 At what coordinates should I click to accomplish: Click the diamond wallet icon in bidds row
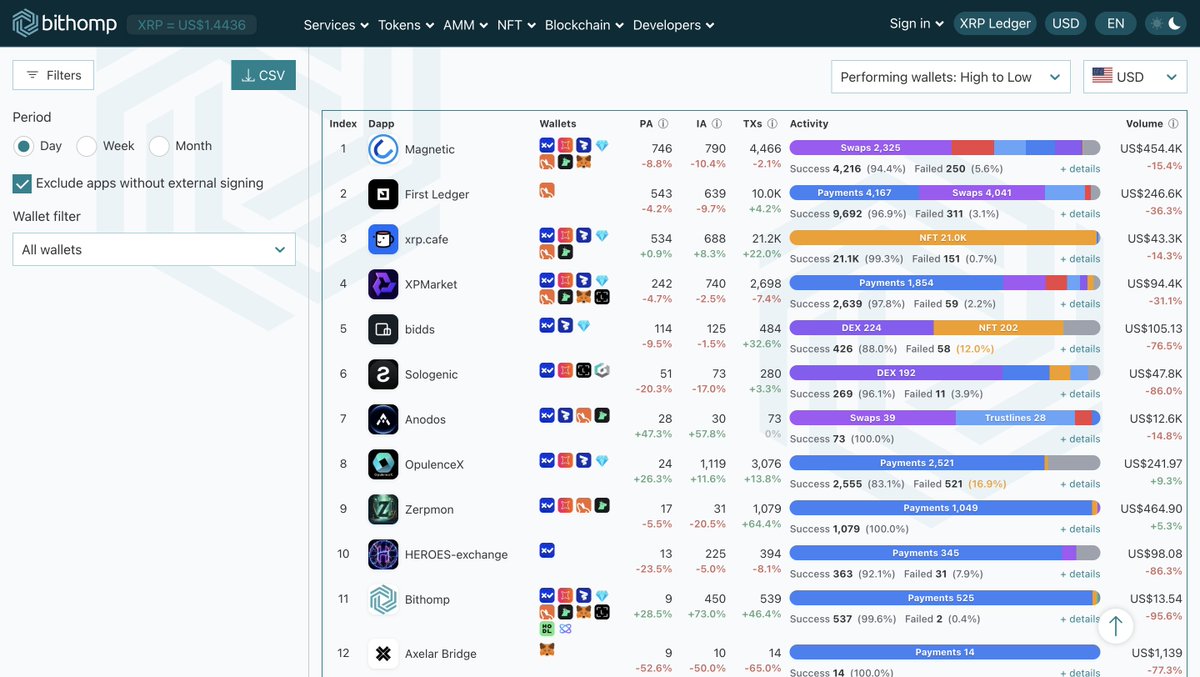coord(584,325)
